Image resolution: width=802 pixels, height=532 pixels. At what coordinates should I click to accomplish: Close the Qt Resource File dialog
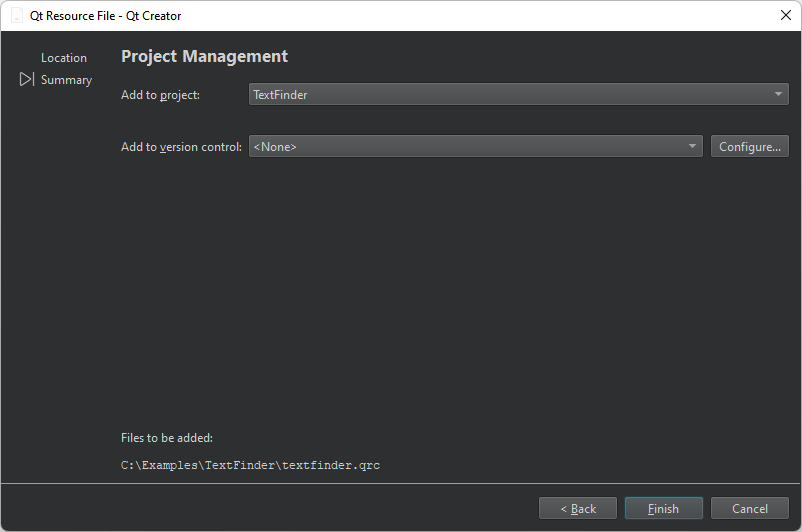(x=785, y=16)
